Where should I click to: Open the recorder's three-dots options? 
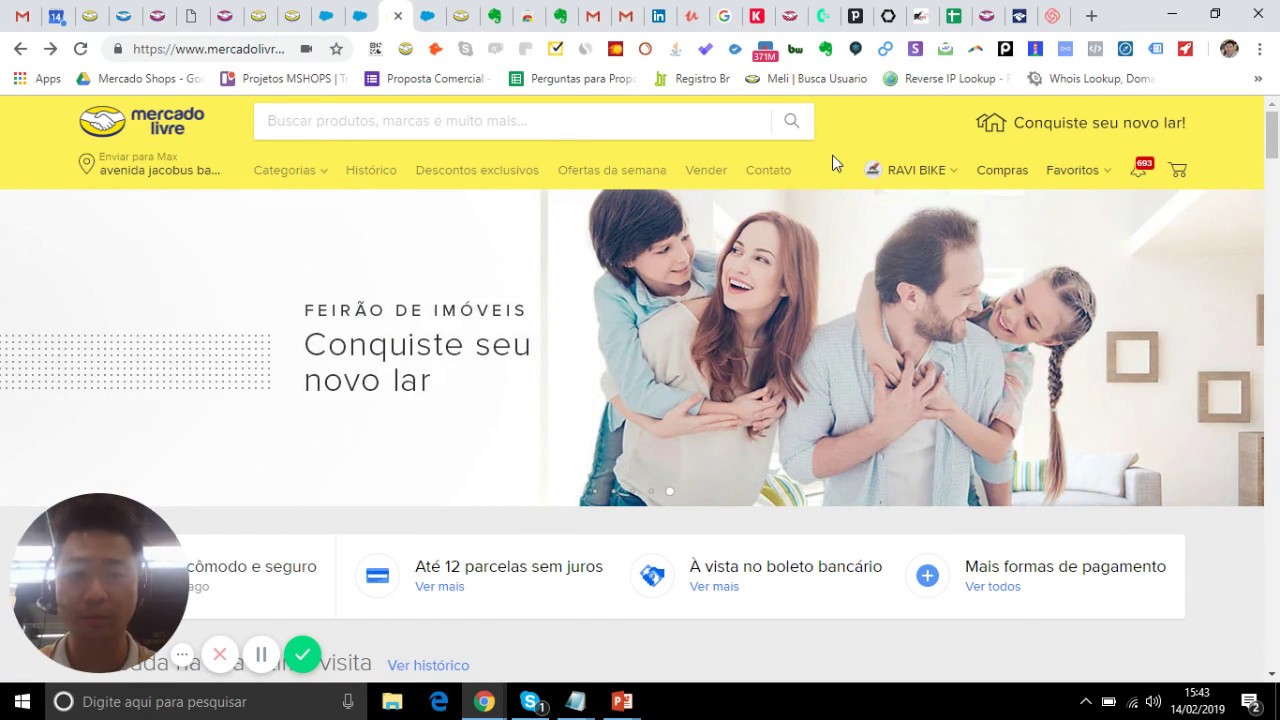tap(182, 655)
